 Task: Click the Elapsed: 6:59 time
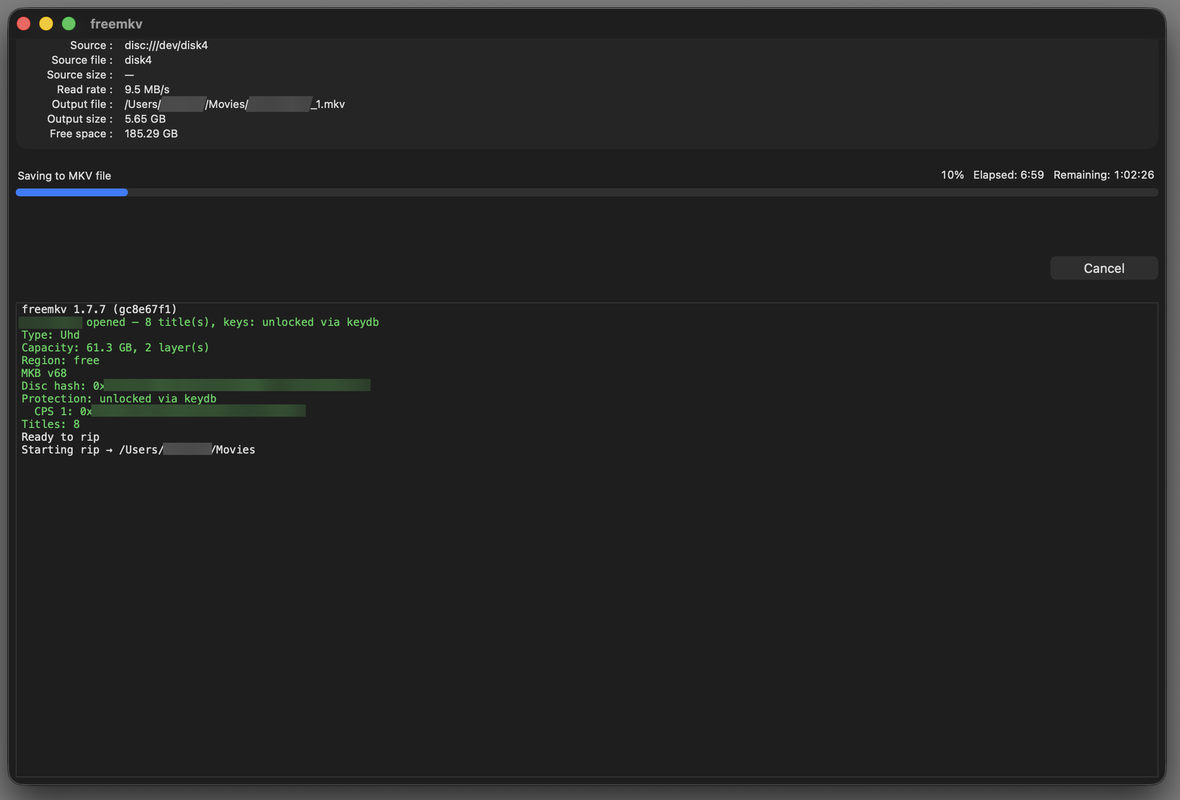[x=1008, y=175]
